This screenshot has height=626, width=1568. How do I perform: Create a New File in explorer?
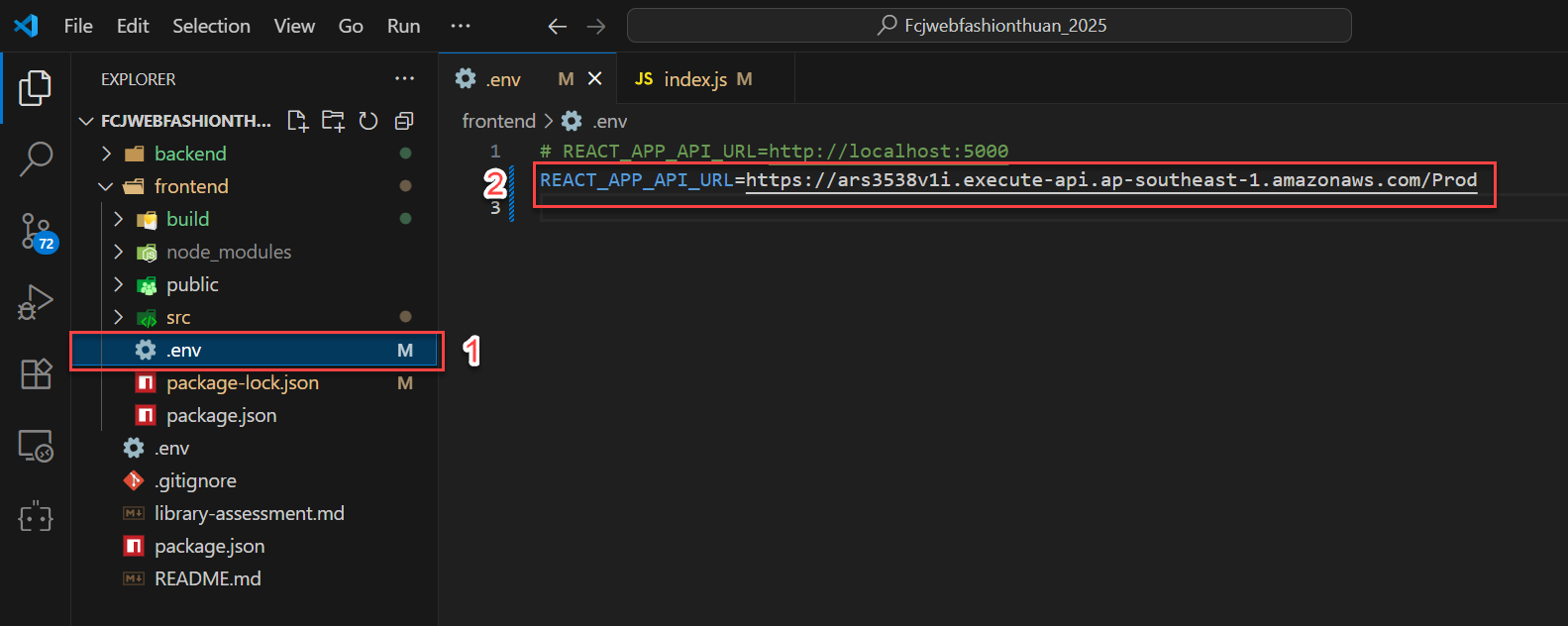tap(297, 121)
